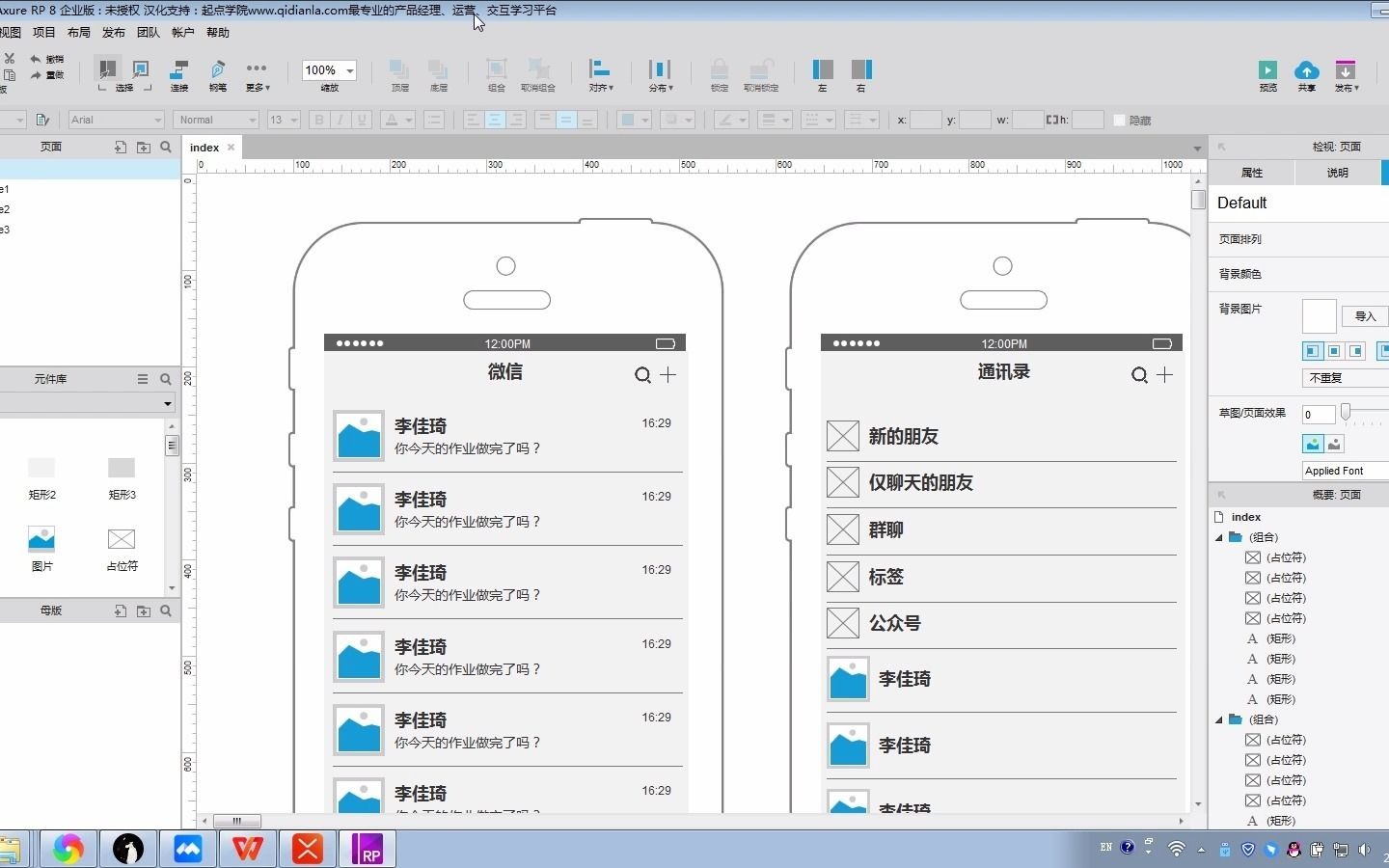The width and height of the screenshot is (1389, 868).
Task: Select the 占位符 placeholder widget
Action: [122, 548]
